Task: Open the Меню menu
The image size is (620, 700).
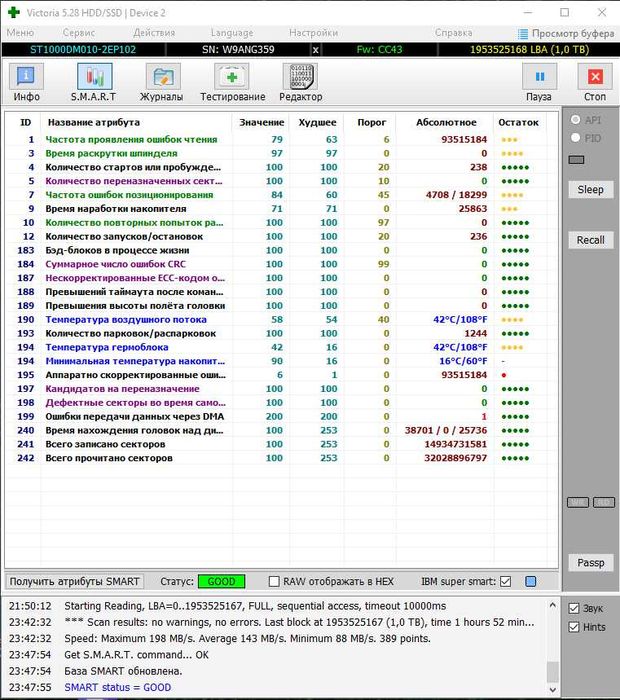Action: click(20, 33)
